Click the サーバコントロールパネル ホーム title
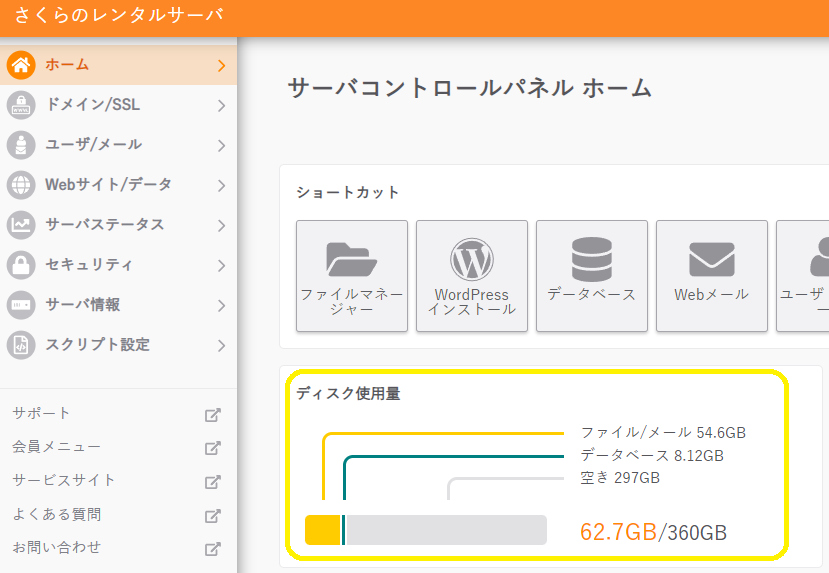The width and height of the screenshot is (829, 573). click(469, 88)
